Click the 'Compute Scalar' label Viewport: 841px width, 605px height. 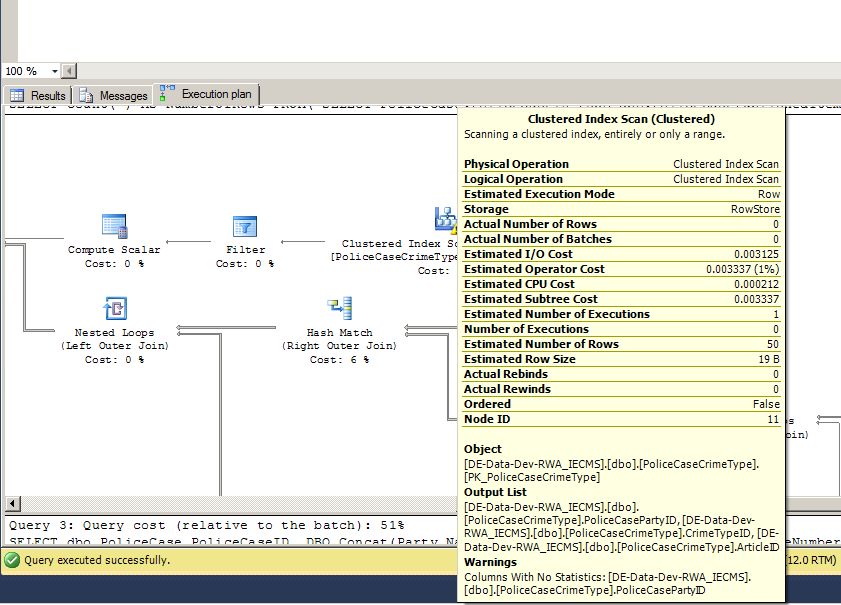point(114,249)
